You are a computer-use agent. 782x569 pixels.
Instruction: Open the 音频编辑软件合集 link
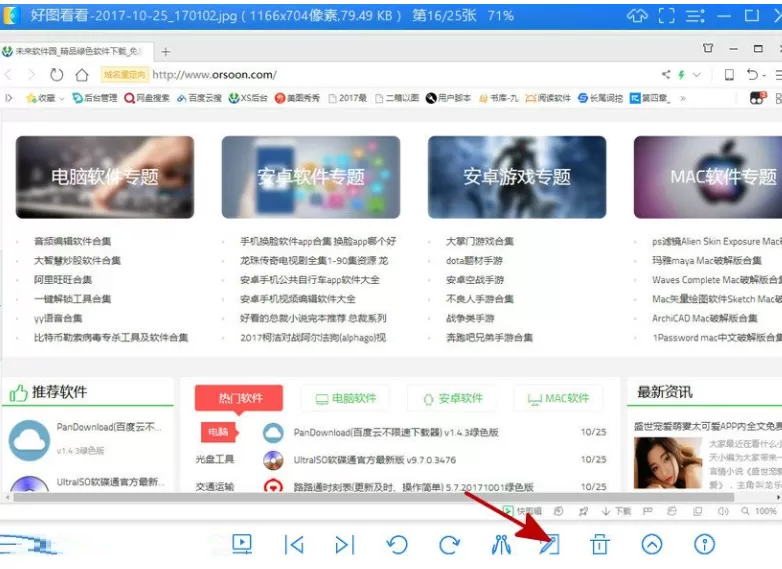pos(72,241)
